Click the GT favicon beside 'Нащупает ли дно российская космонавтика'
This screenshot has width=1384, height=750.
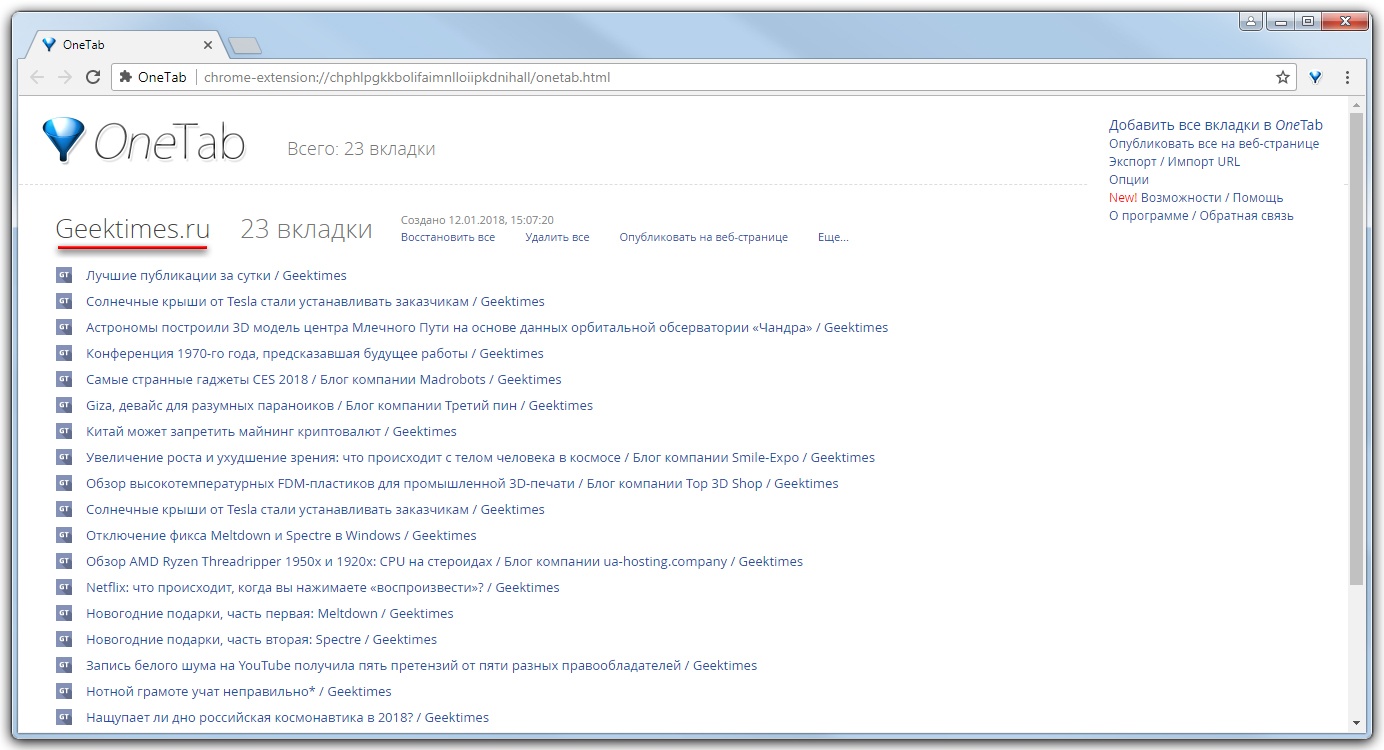[x=64, y=717]
